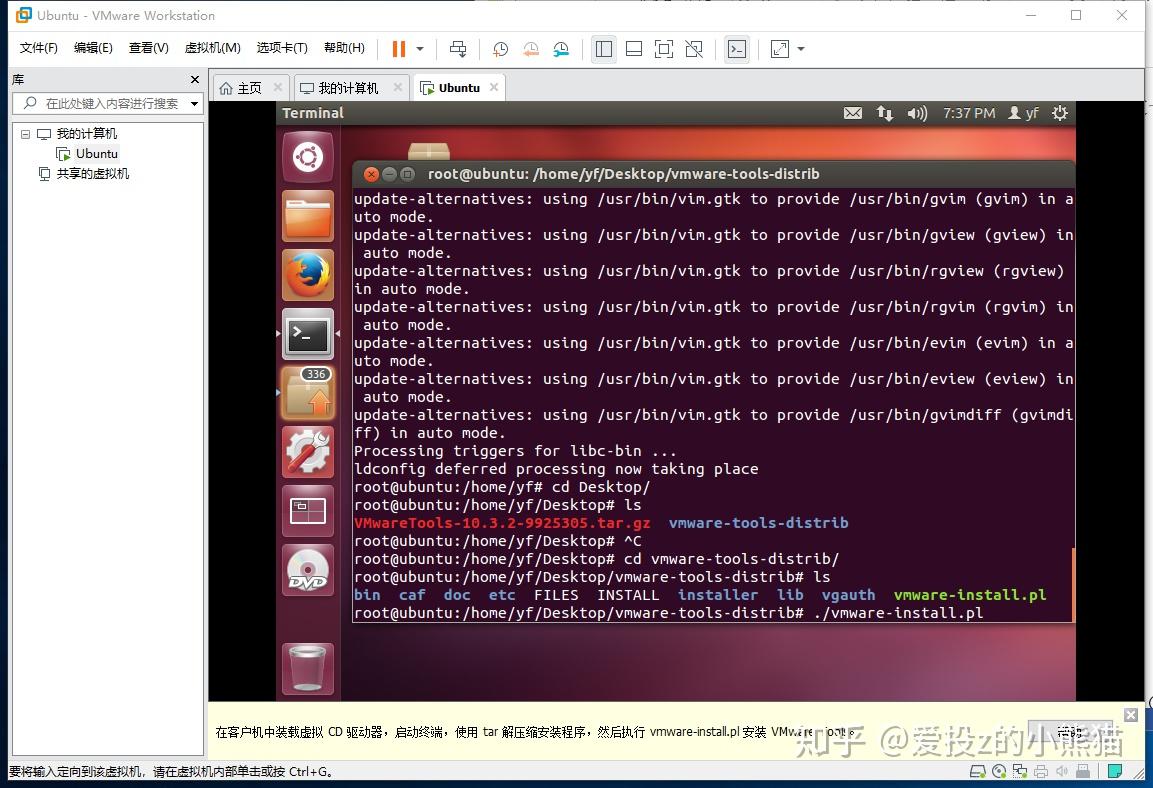Close the 主页 tab
Viewport: 1153px width, 788px height.
277,87
